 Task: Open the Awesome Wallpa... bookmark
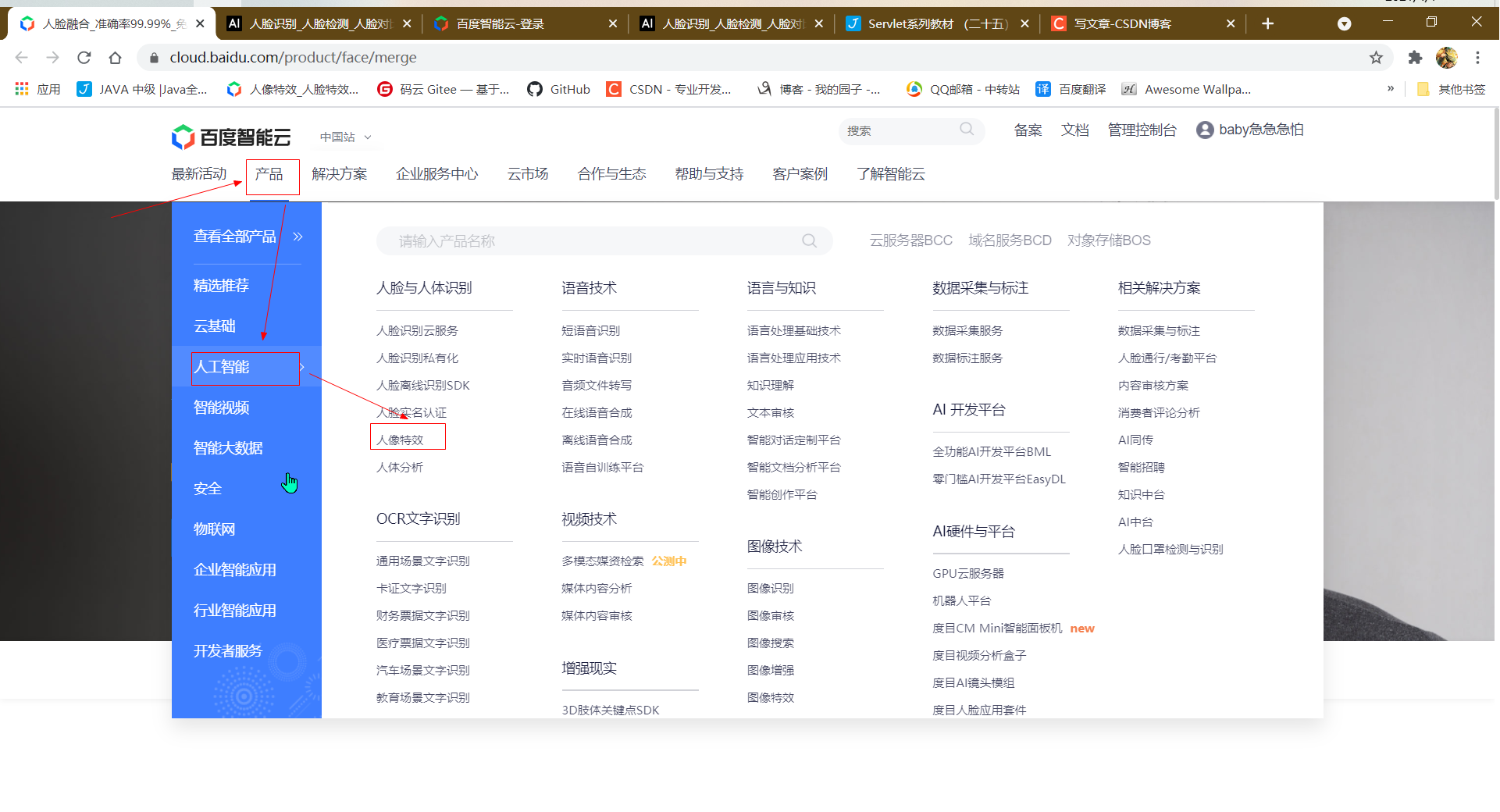pyautogui.click(x=1185, y=89)
